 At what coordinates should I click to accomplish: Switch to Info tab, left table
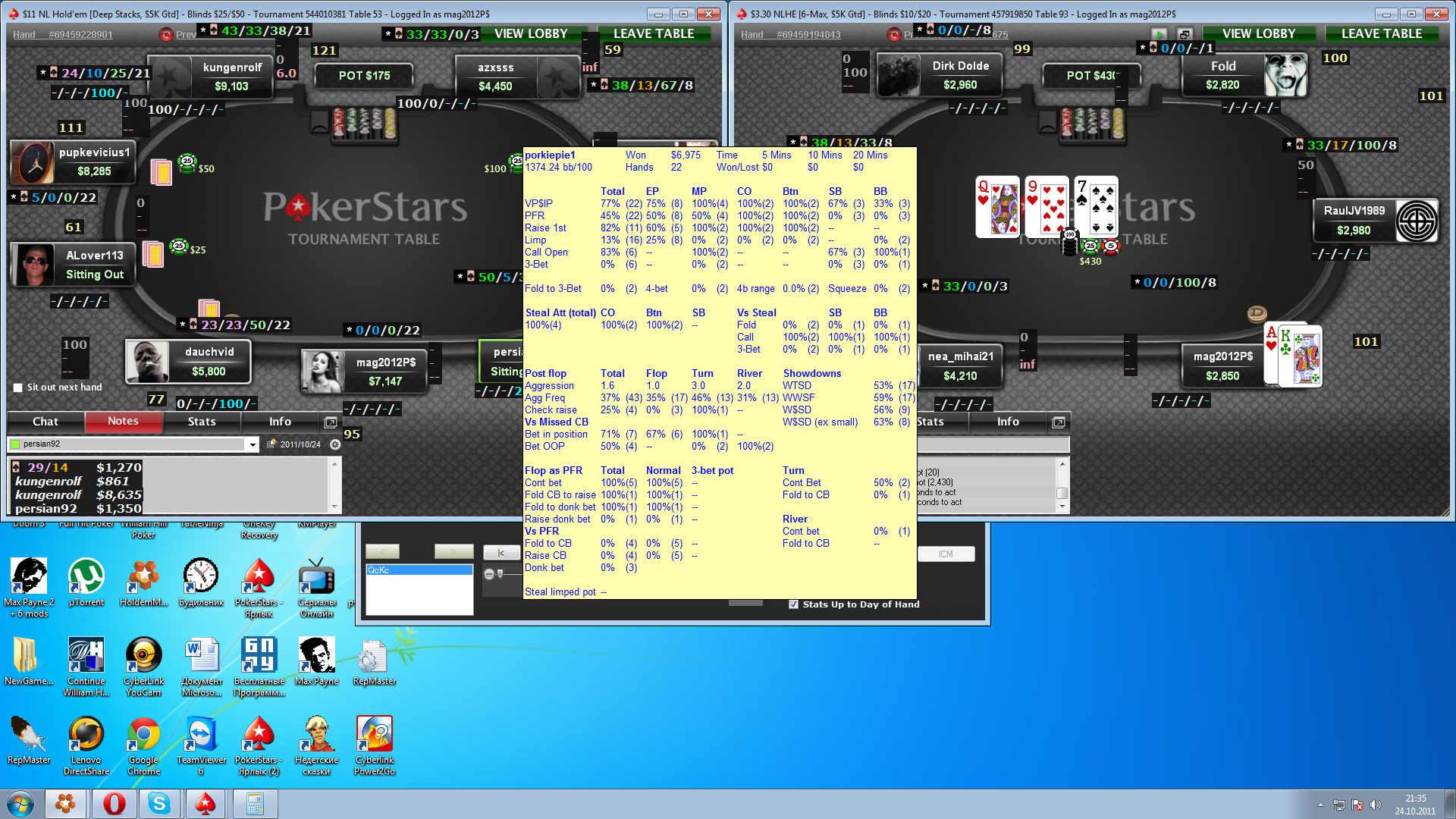tap(280, 422)
